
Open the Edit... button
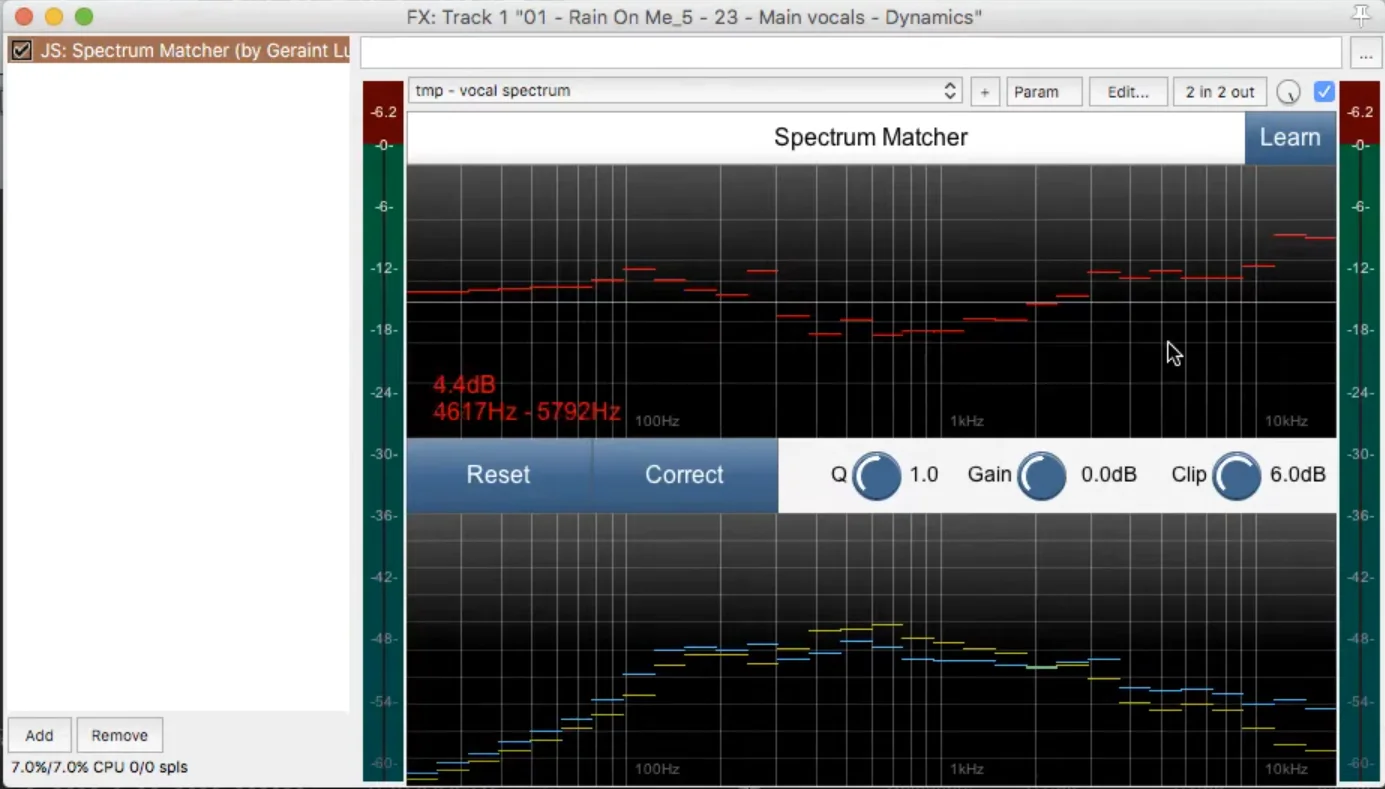click(x=1128, y=92)
